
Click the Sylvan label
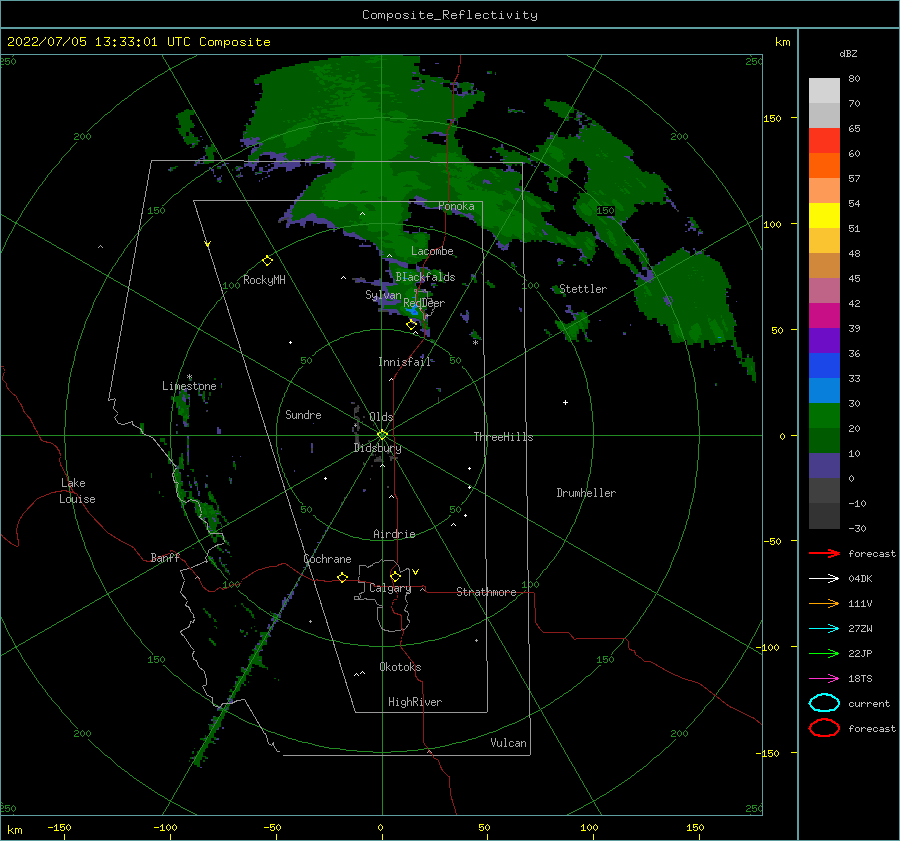[x=383, y=295]
